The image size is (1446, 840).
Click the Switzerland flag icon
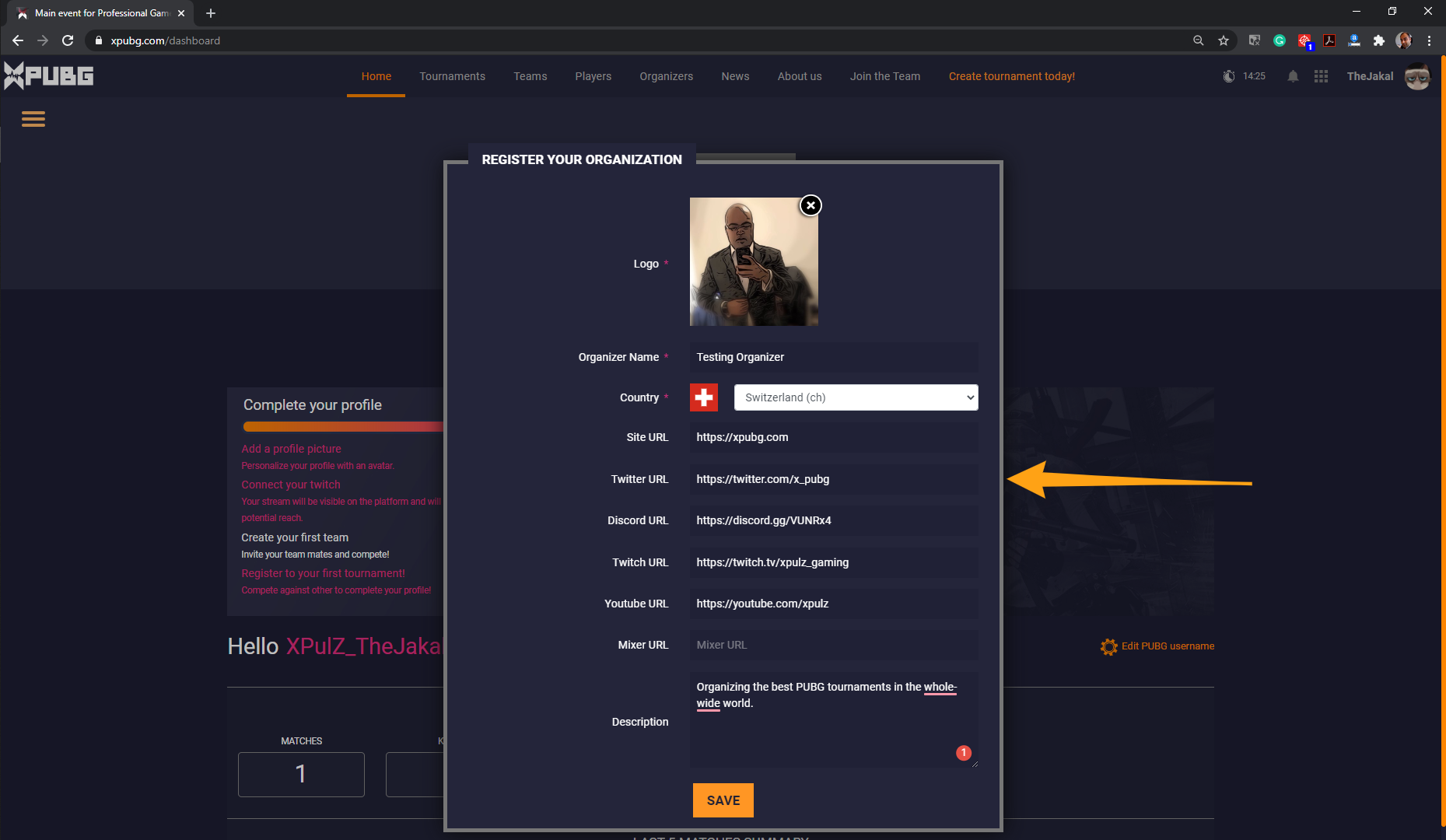point(704,397)
